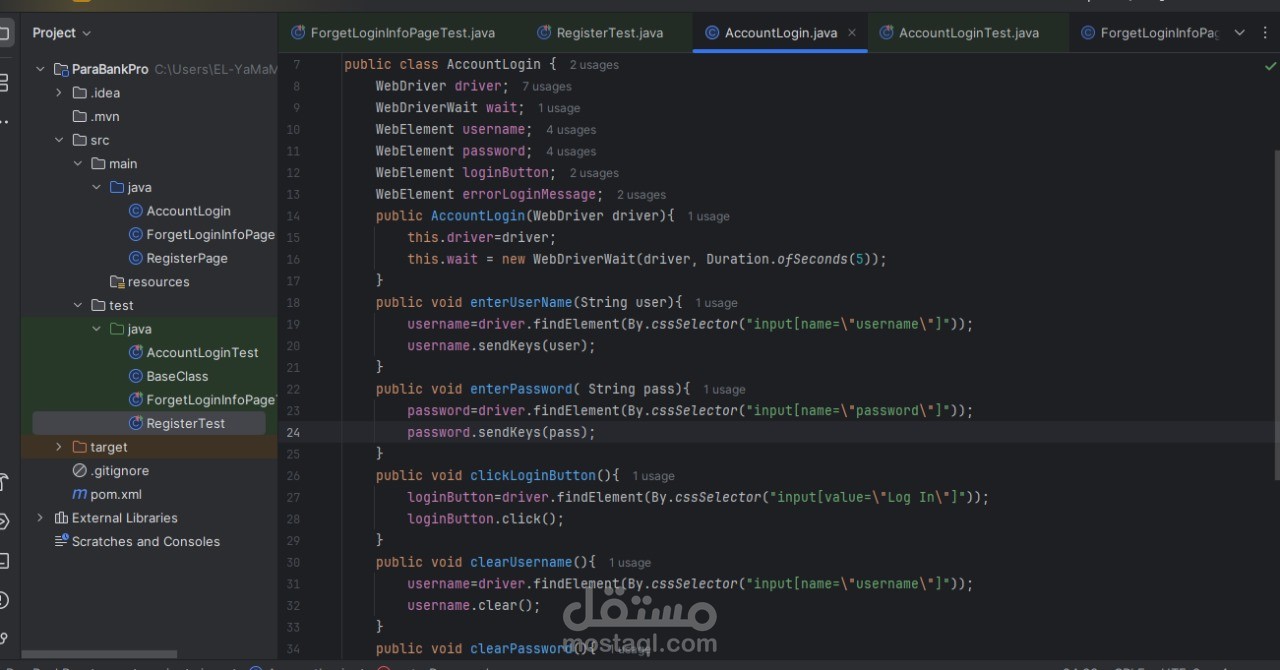The image size is (1280, 670).
Task: Click the BaseClass class icon in tree
Action: [136, 376]
